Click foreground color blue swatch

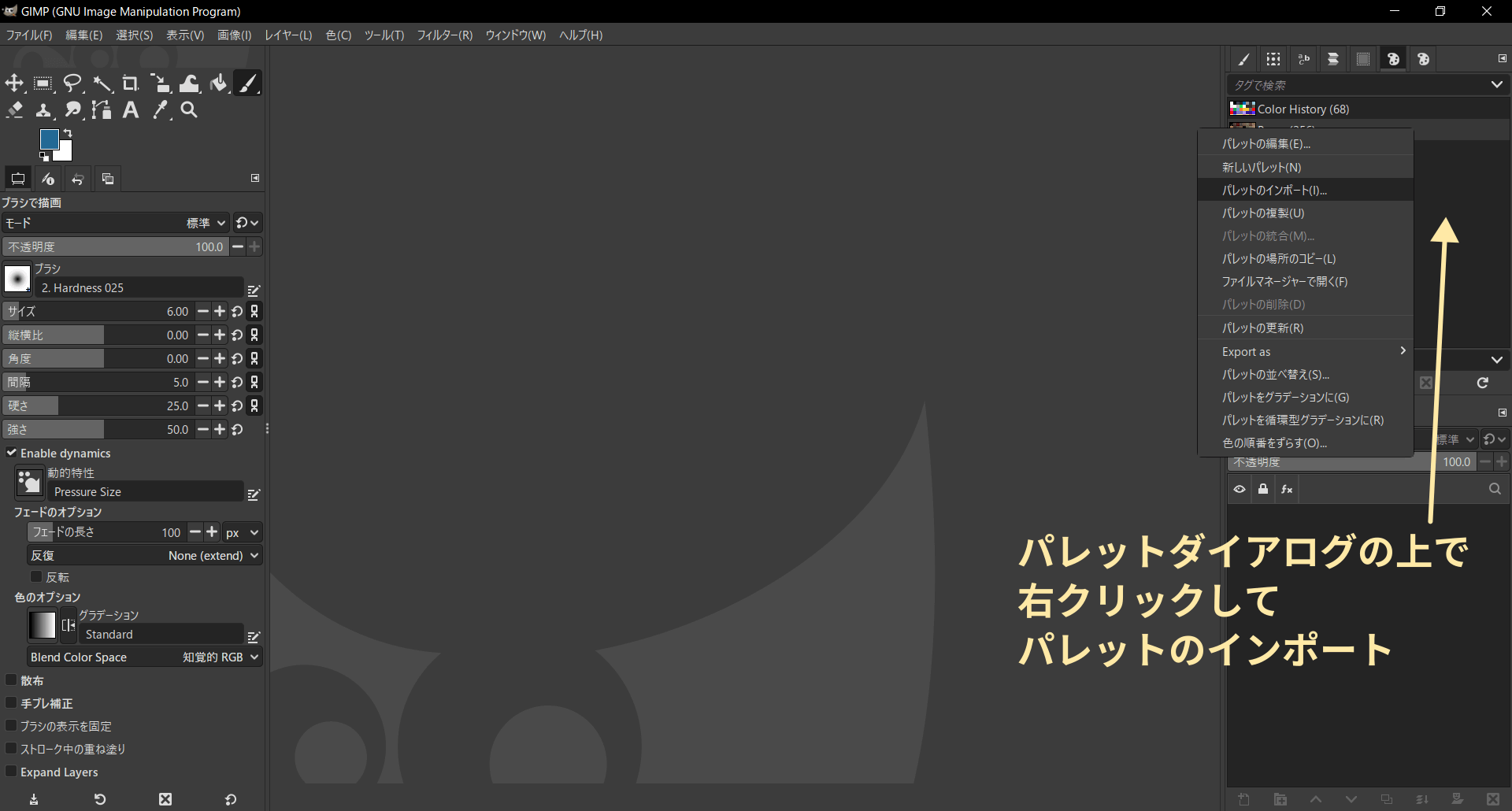[x=49, y=139]
